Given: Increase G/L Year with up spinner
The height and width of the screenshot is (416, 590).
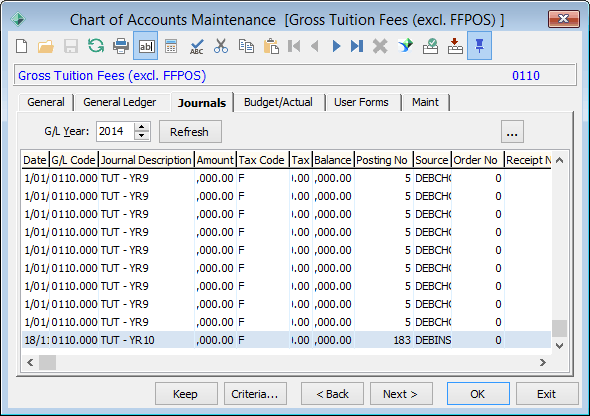Looking at the screenshot, I should click(x=142, y=127).
